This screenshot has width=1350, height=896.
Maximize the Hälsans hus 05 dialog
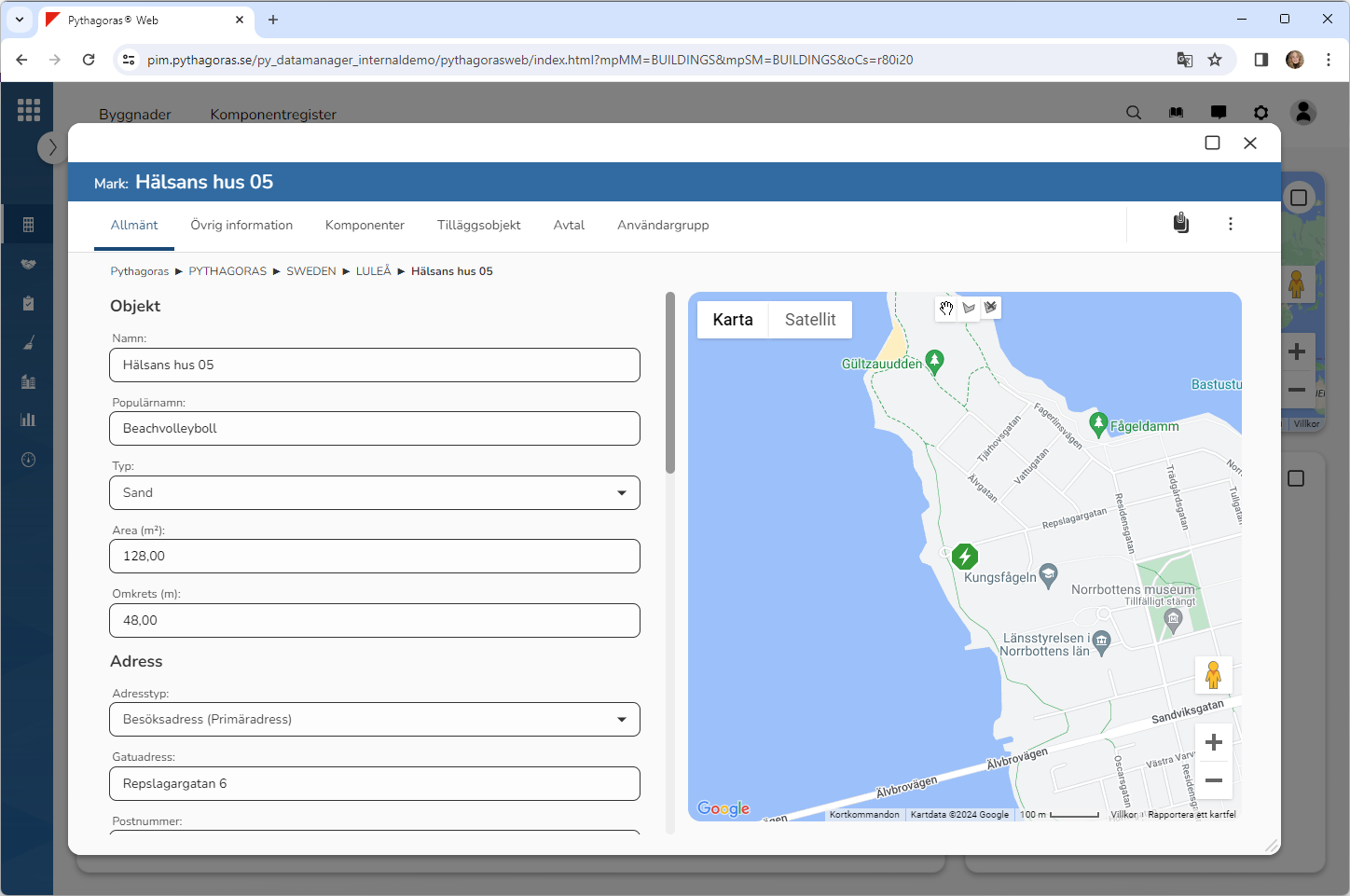[1212, 143]
